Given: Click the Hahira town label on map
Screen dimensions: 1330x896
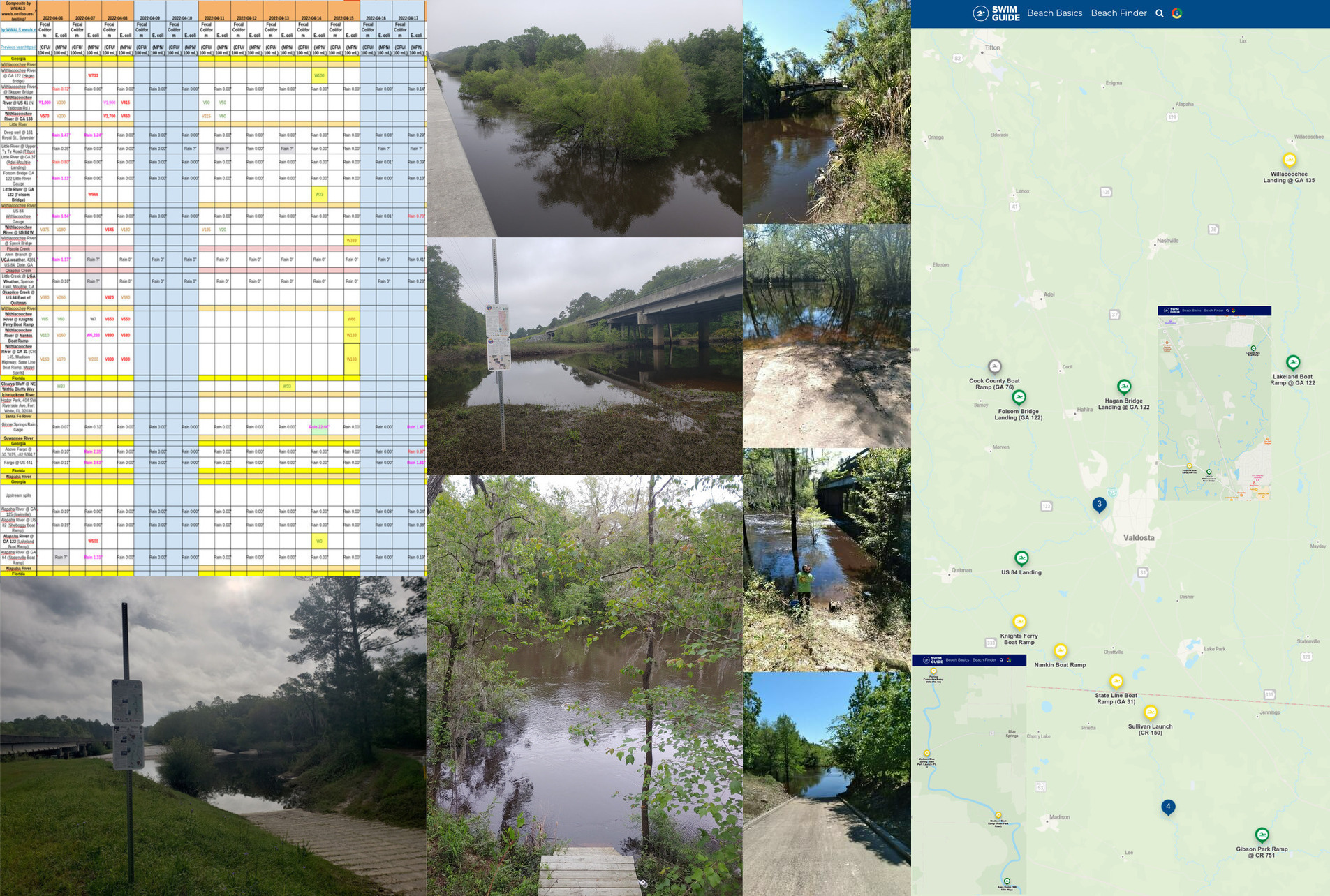Looking at the screenshot, I should point(1084,410).
